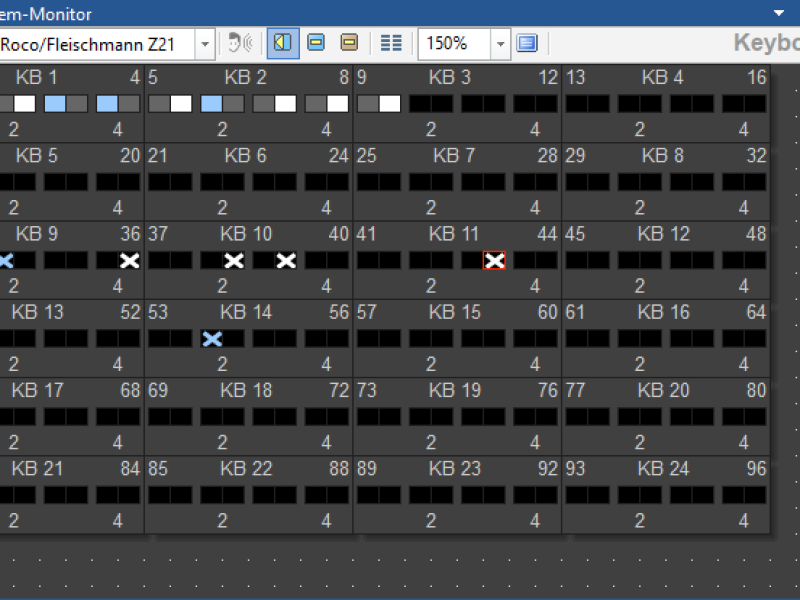Viewport: 800px width, 600px height.
Task: Click the "KB 11" keyboard label
Action: (x=454, y=234)
